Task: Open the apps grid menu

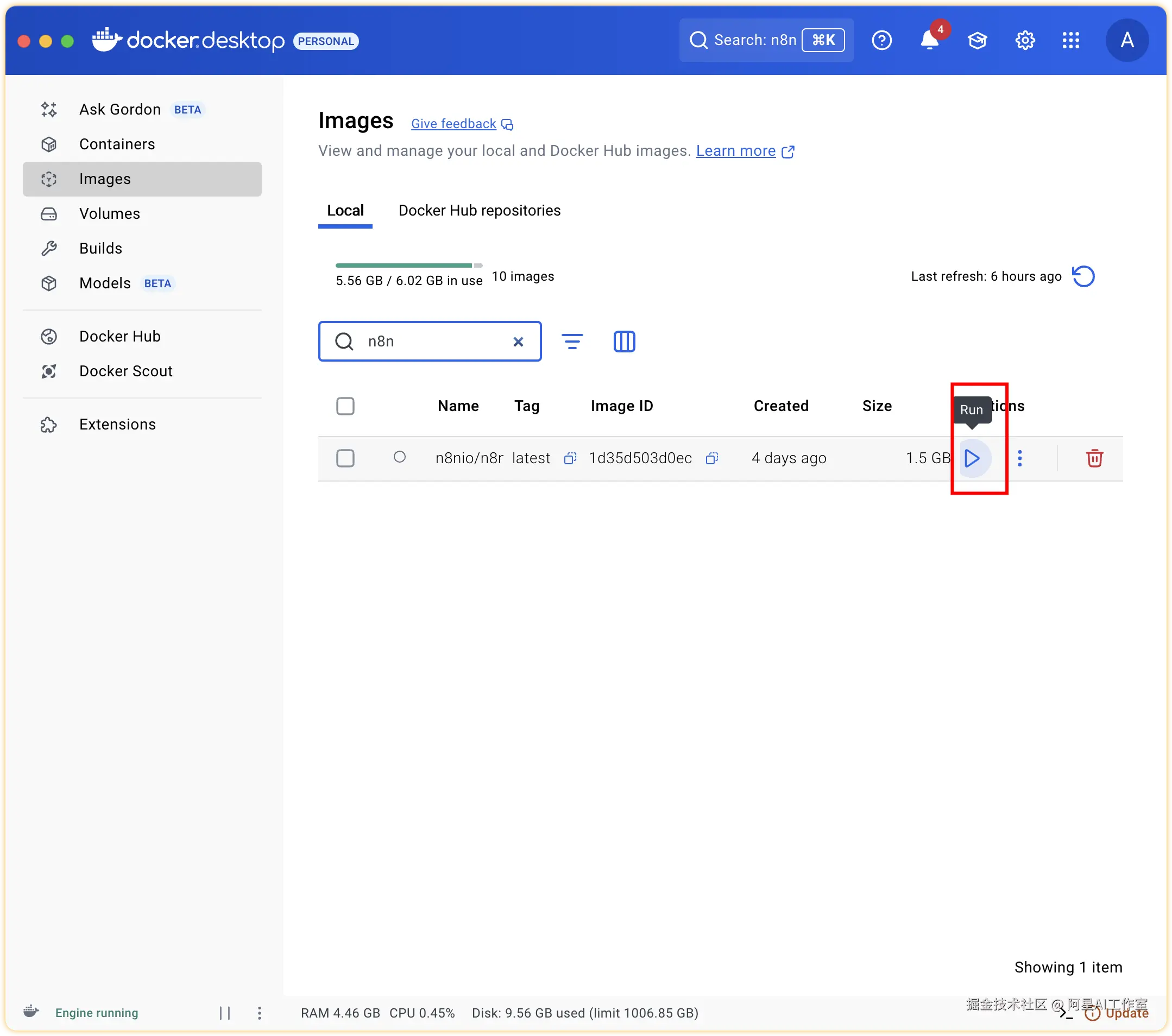Action: pos(1070,40)
